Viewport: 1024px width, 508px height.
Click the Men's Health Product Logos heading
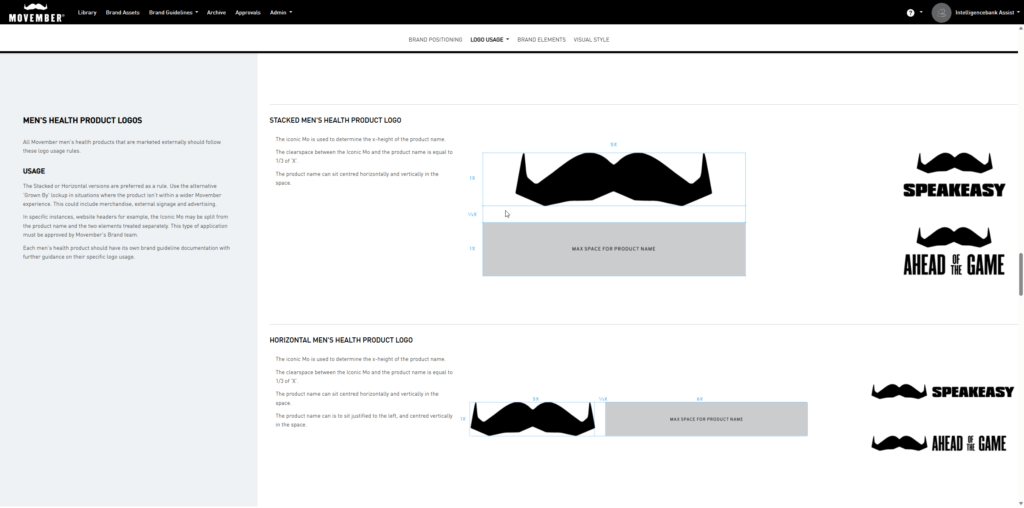click(82, 121)
